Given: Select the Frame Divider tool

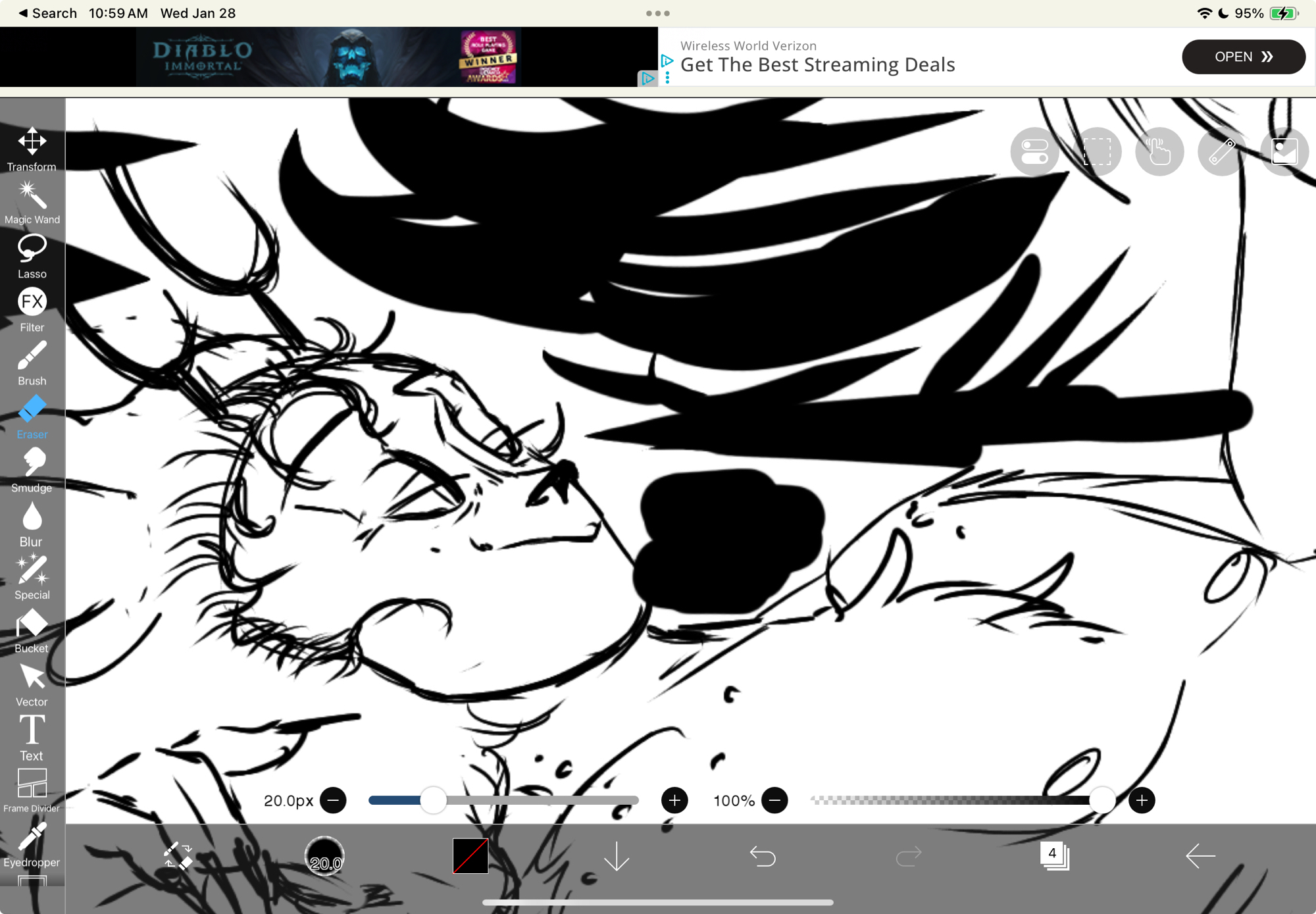Looking at the screenshot, I should 32,790.
